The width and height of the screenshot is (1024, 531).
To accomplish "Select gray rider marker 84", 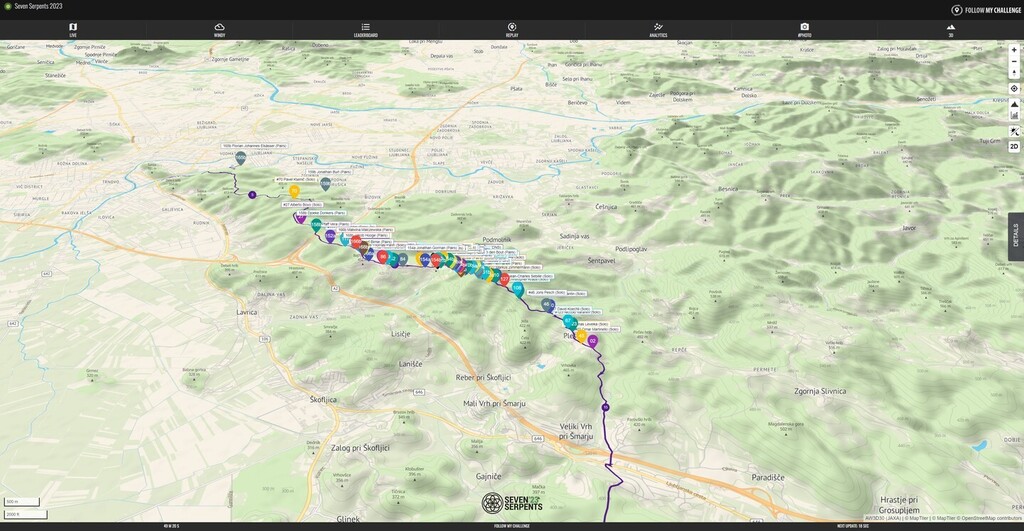I will tap(403, 259).
